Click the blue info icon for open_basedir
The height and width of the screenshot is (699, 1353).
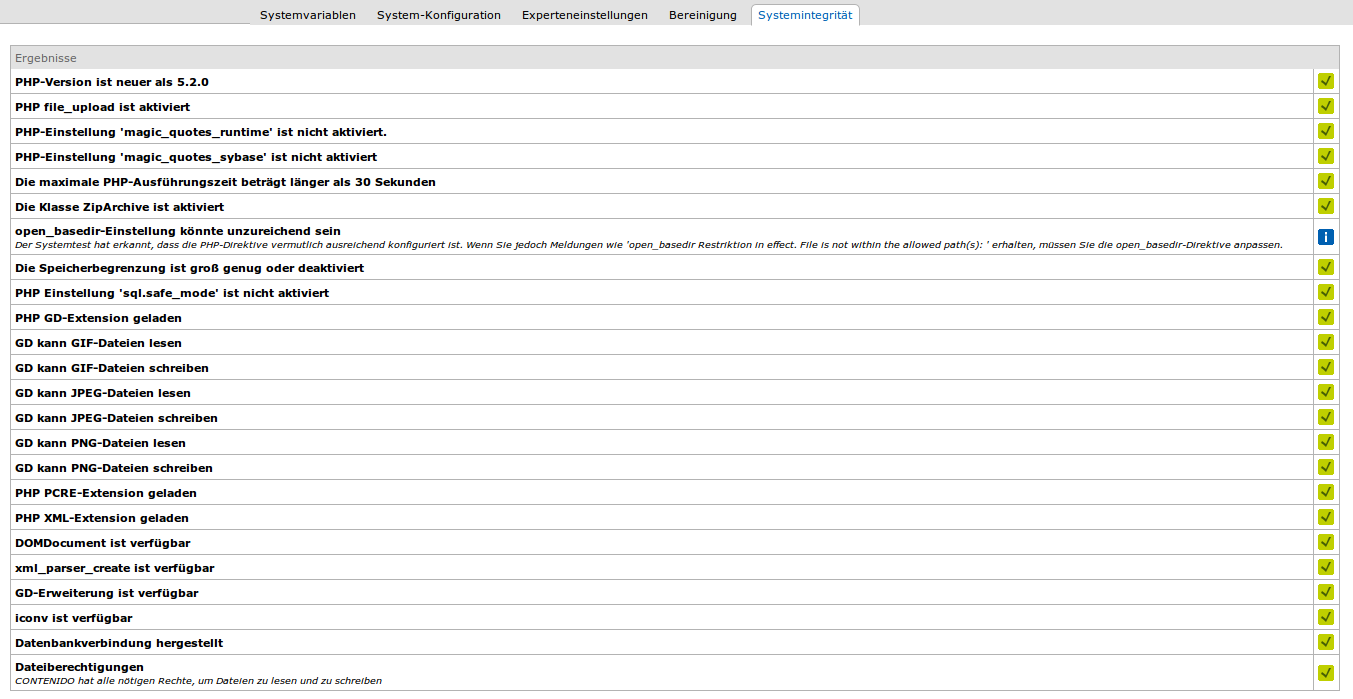pyautogui.click(x=1326, y=237)
